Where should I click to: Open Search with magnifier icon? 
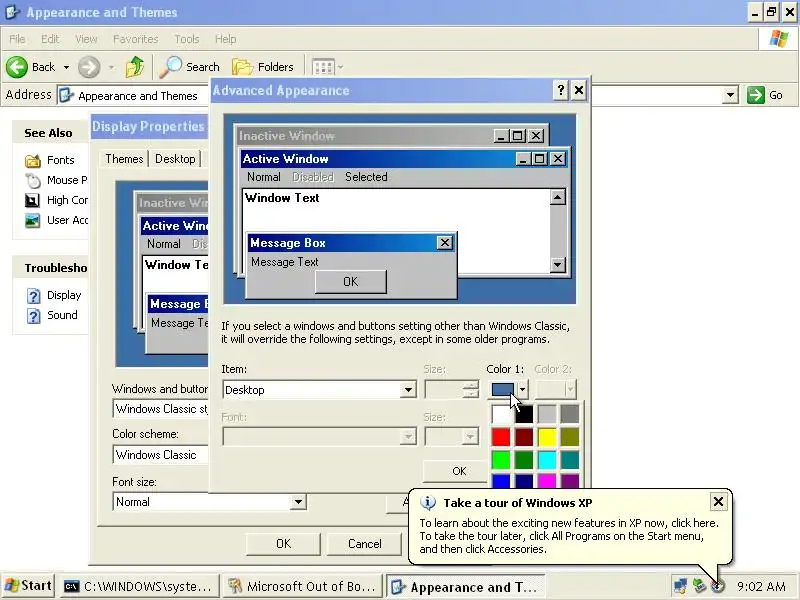189,67
